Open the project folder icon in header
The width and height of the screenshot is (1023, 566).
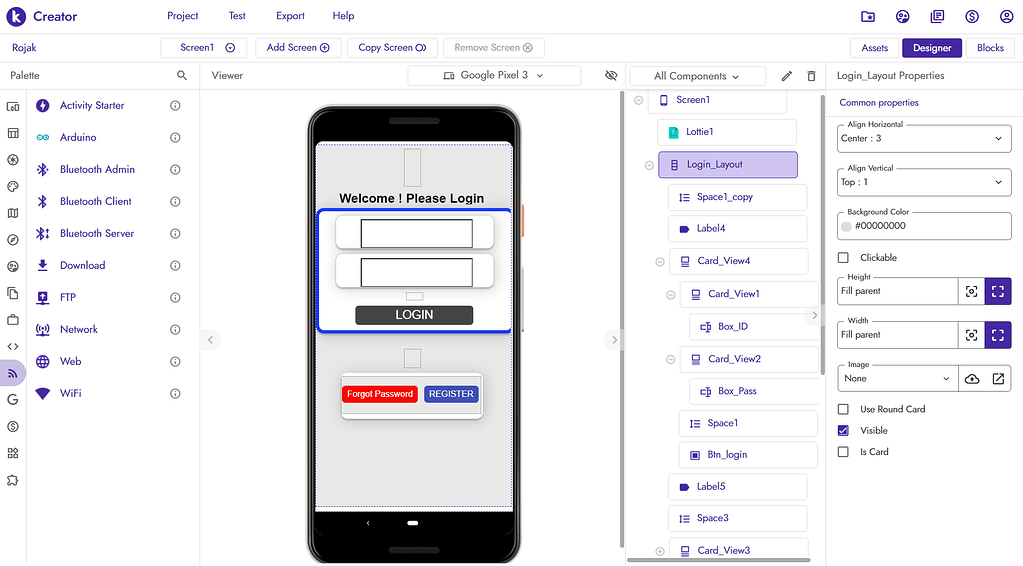click(x=868, y=16)
